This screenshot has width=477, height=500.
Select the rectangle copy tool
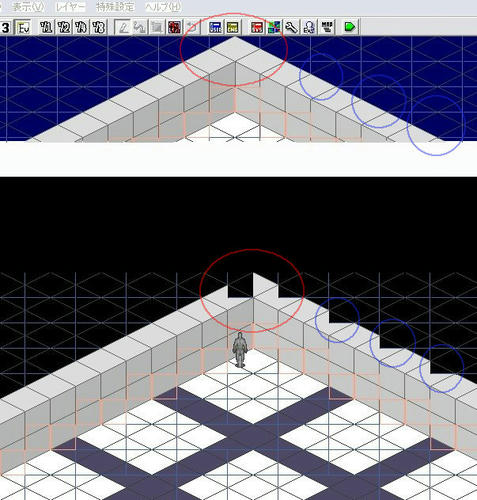(157, 27)
